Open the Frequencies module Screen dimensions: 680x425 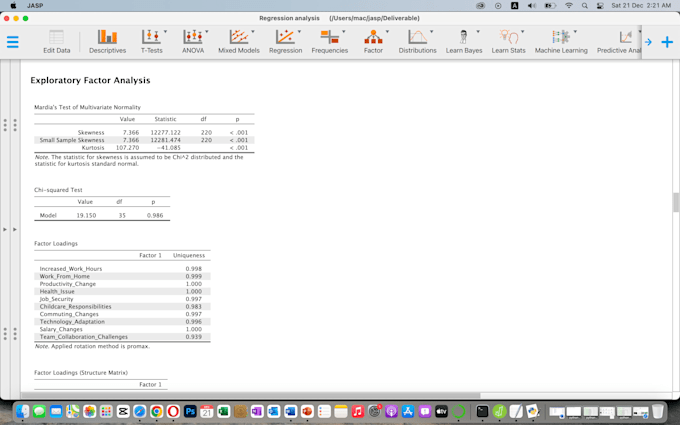330,42
